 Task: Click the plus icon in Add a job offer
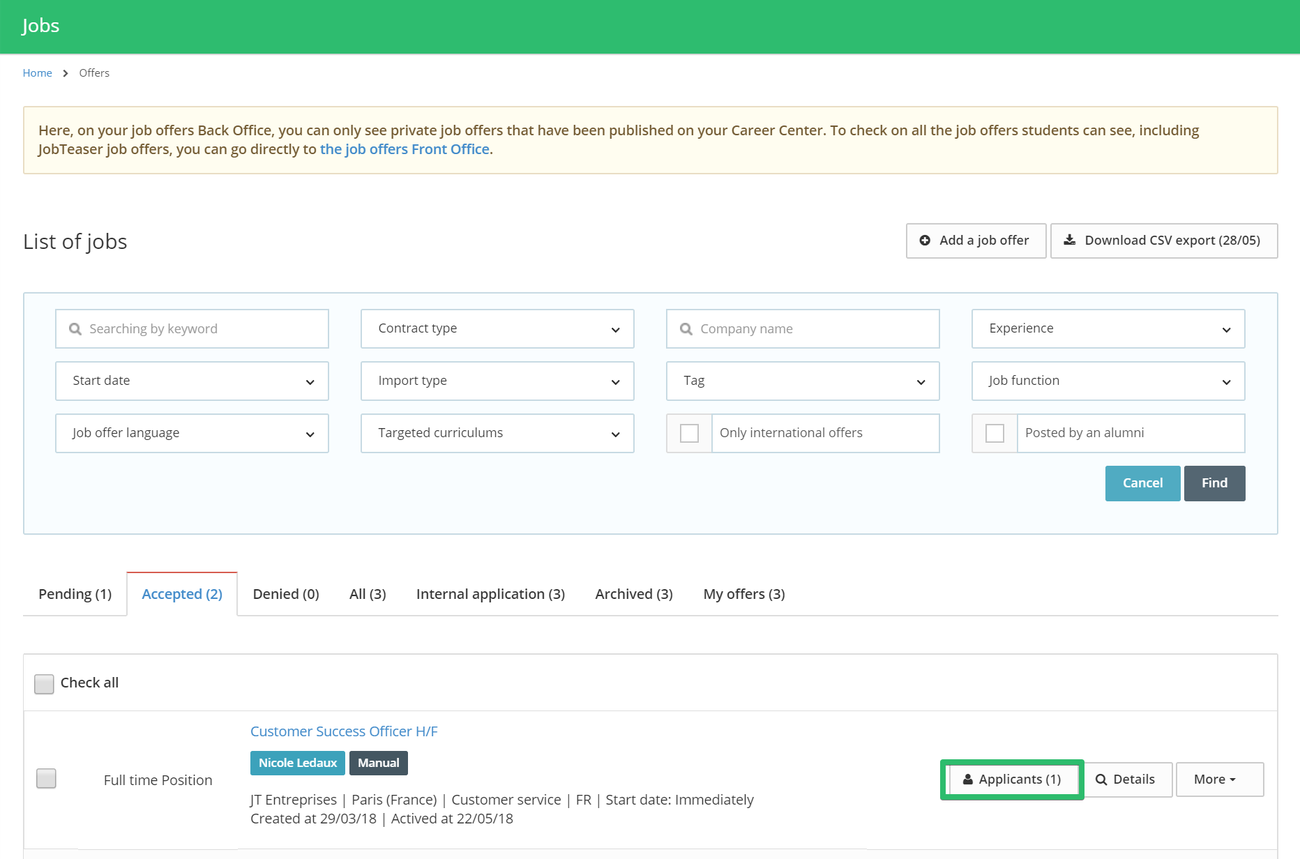(x=925, y=240)
